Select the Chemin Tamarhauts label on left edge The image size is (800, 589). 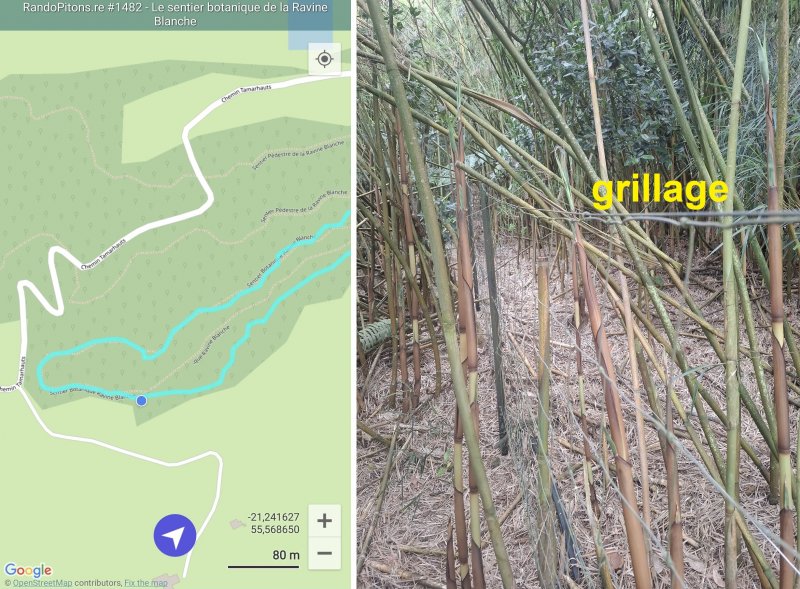15,378
